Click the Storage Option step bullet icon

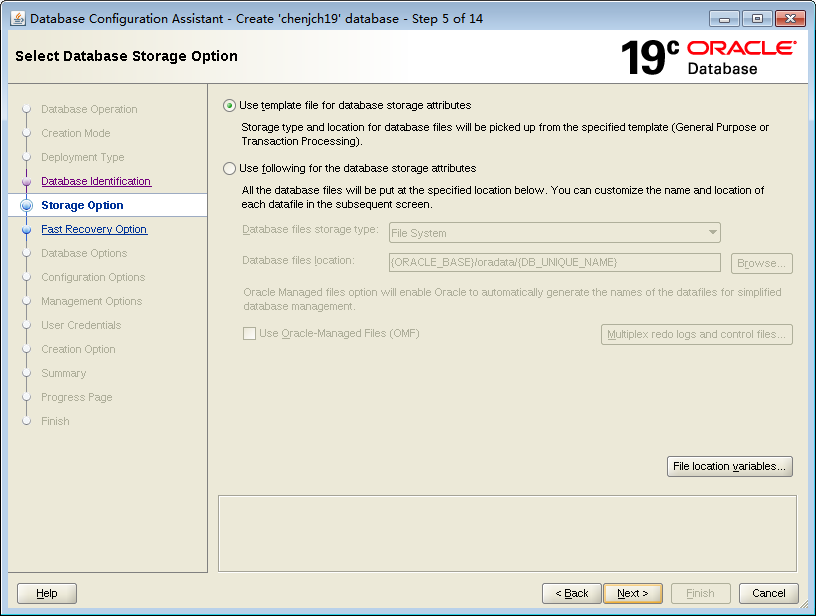pyautogui.click(x=26, y=205)
